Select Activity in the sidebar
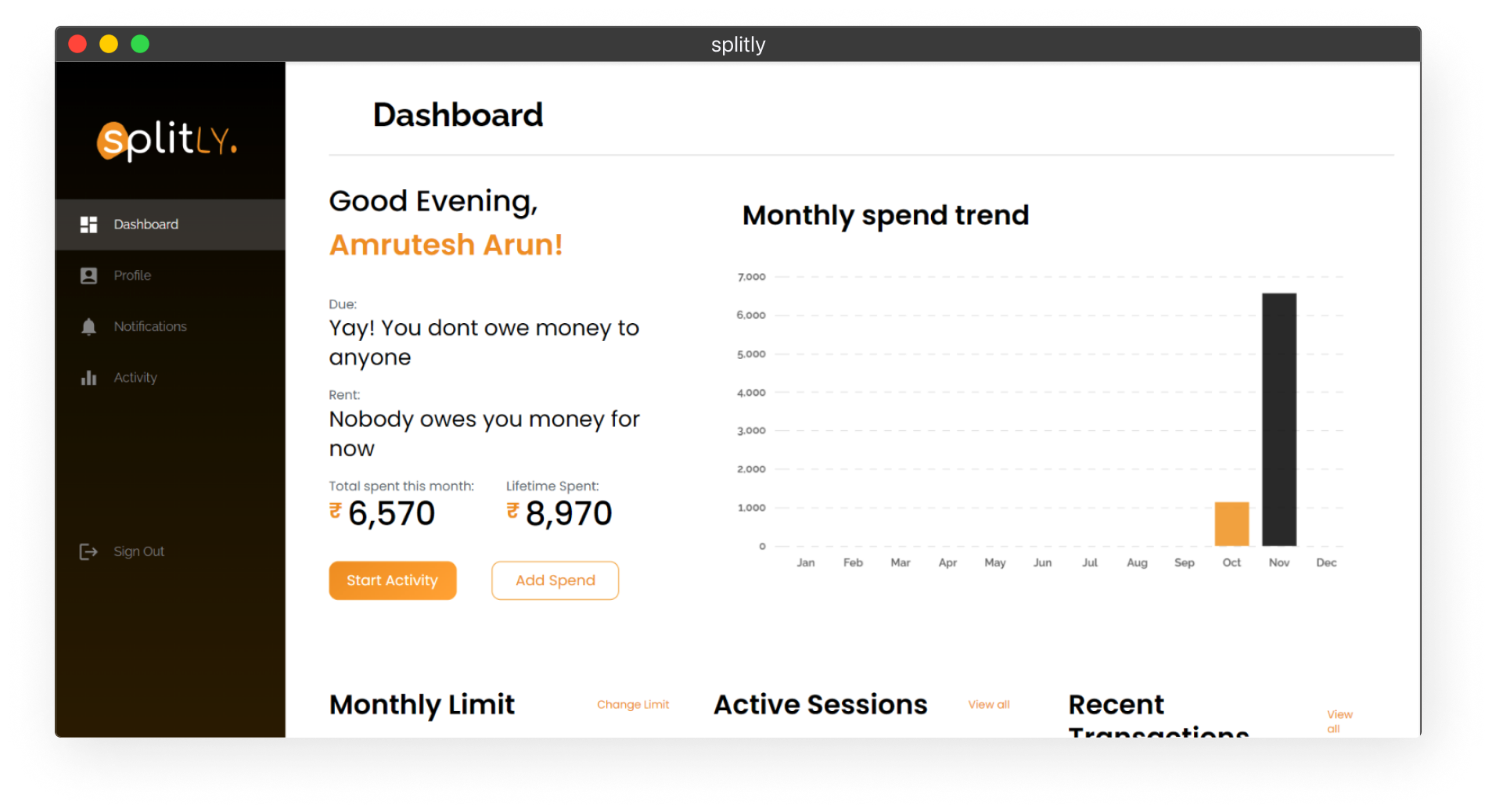1492x812 pixels. (171, 377)
